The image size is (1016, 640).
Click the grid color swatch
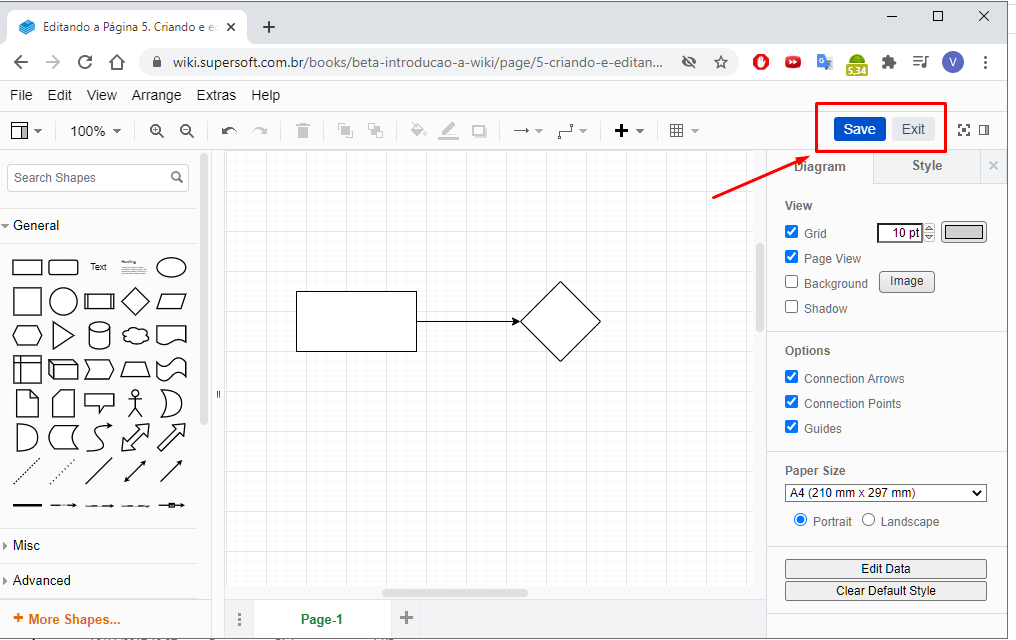click(964, 232)
